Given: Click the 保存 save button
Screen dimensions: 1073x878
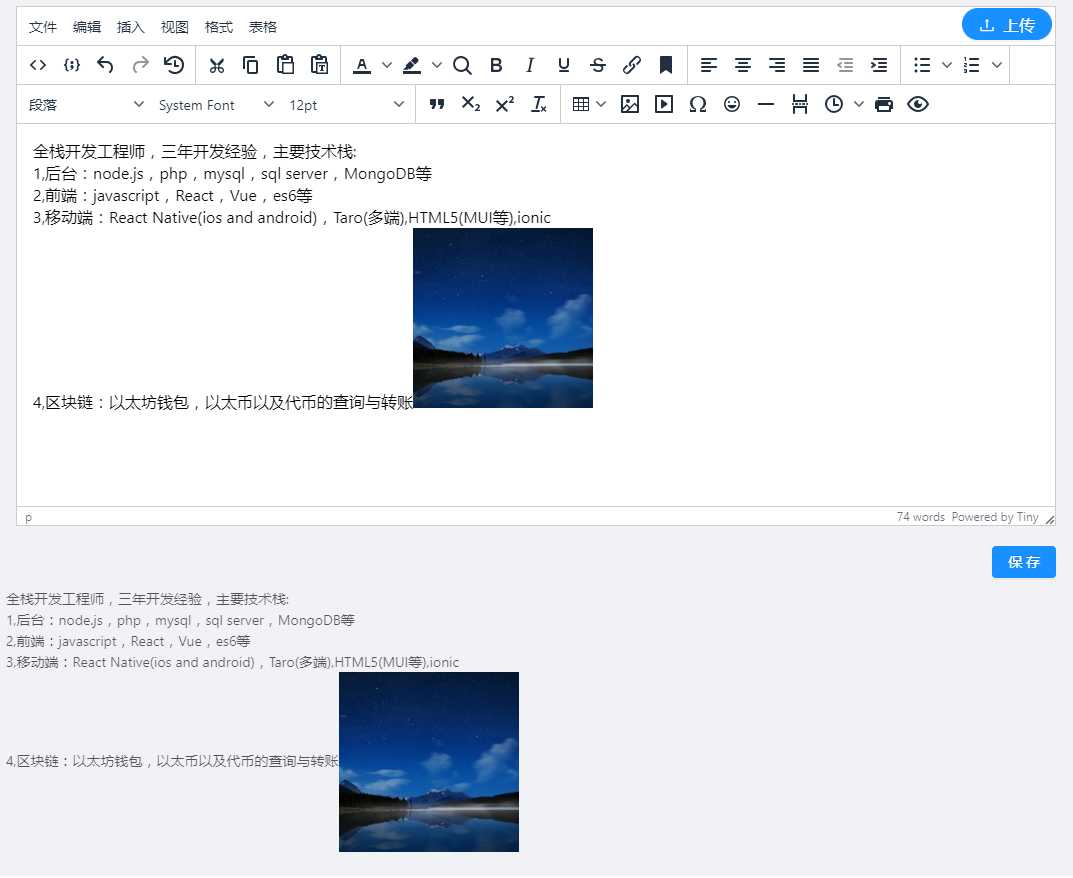Looking at the screenshot, I should coord(1024,563).
